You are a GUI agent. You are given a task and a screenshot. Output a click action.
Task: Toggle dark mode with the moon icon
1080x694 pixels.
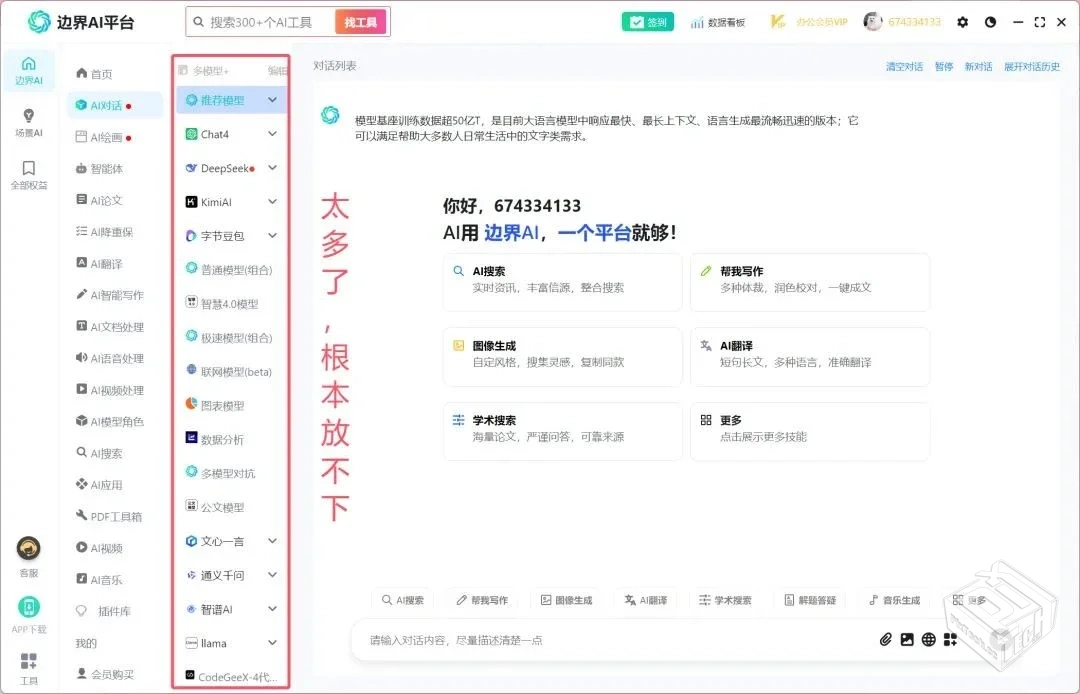click(x=990, y=21)
